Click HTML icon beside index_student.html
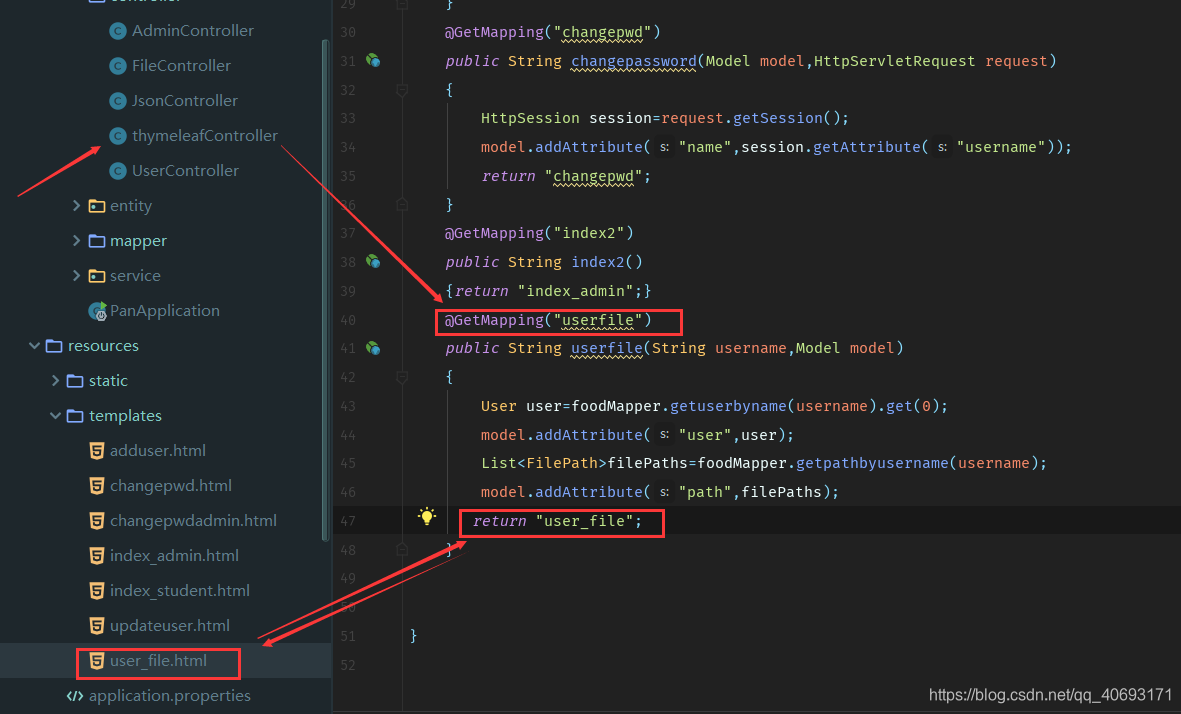Viewport: 1181px width, 714px height. click(96, 591)
